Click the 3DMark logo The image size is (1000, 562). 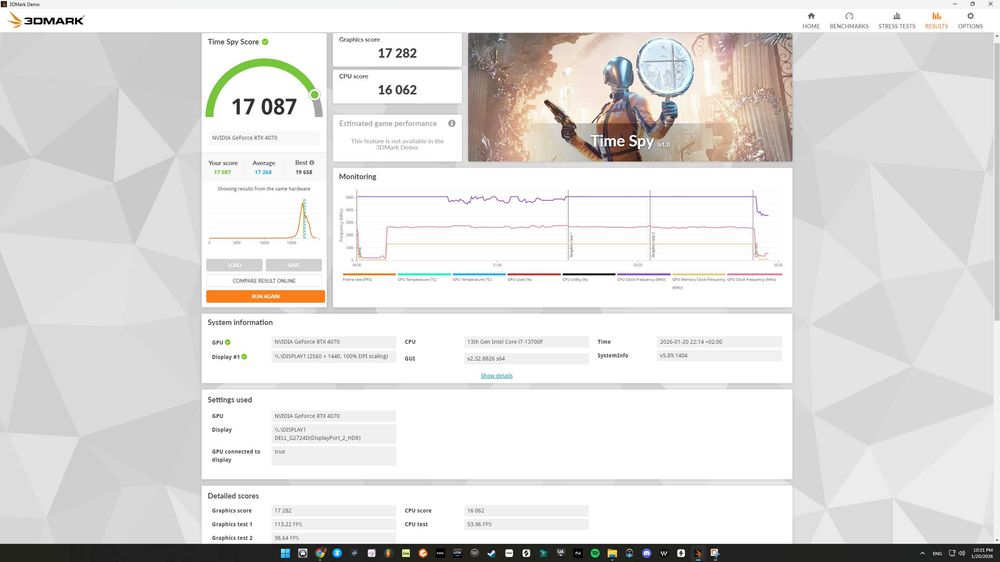pos(46,20)
